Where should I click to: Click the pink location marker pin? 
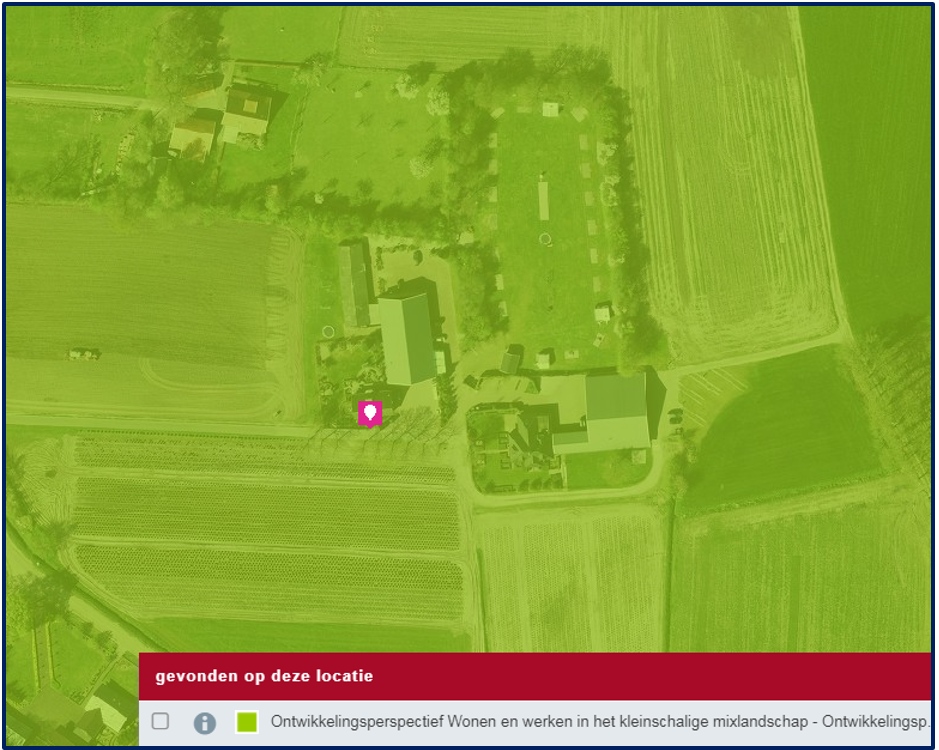(x=370, y=413)
